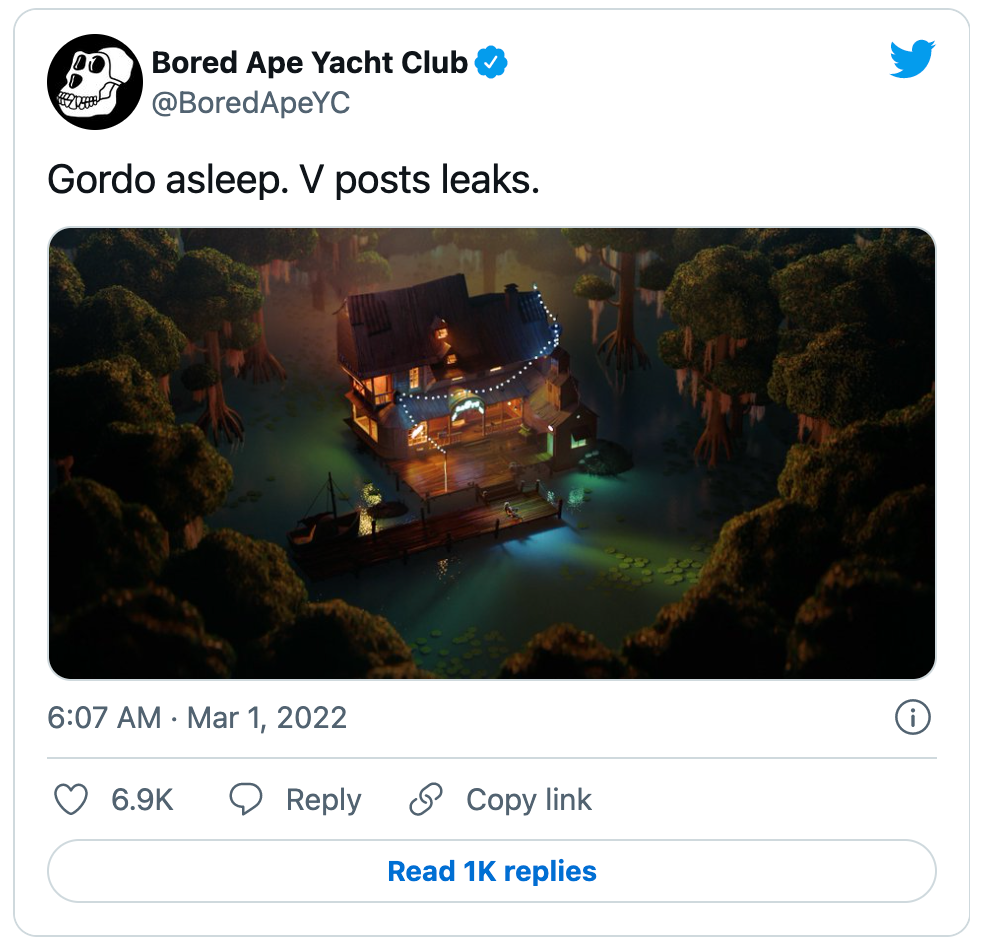Click the Bored Ape skull profile avatar
Viewport: 986px width, 950px height.
point(94,82)
